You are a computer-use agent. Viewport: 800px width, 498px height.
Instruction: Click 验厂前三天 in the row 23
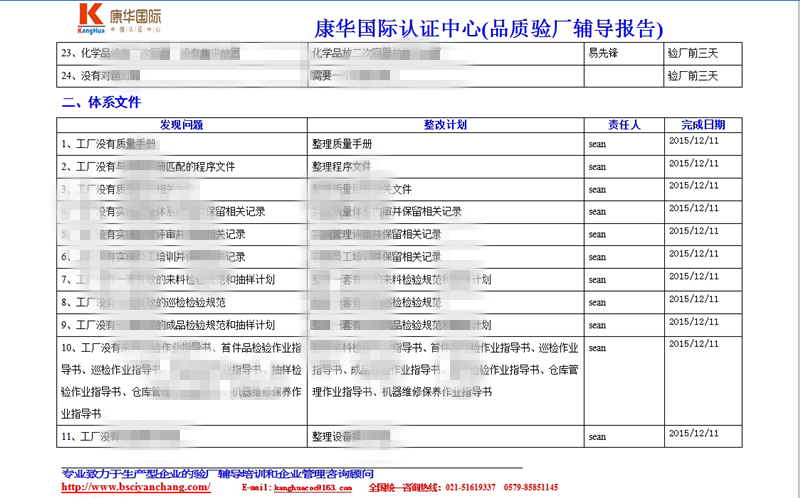[x=693, y=53]
